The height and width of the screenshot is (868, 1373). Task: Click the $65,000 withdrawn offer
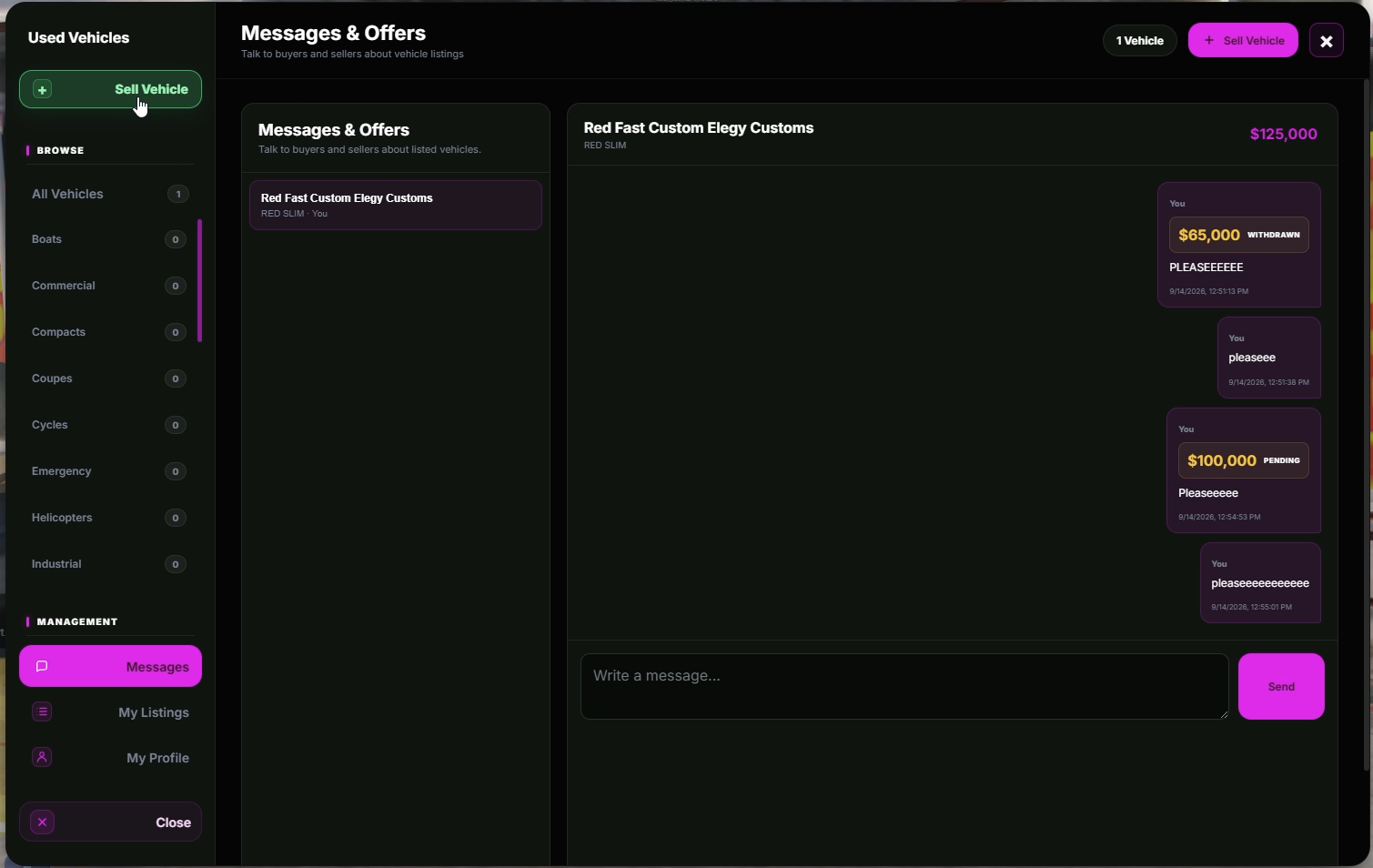point(1238,235)
